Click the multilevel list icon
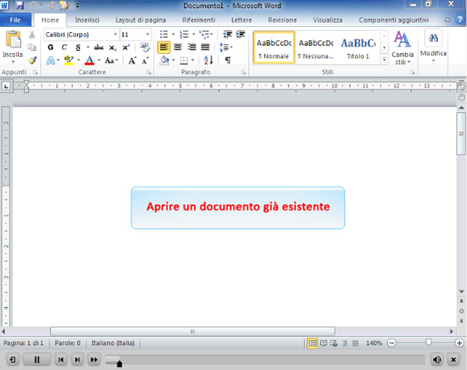Screen dimensions: 467x370 coord(204,34)
